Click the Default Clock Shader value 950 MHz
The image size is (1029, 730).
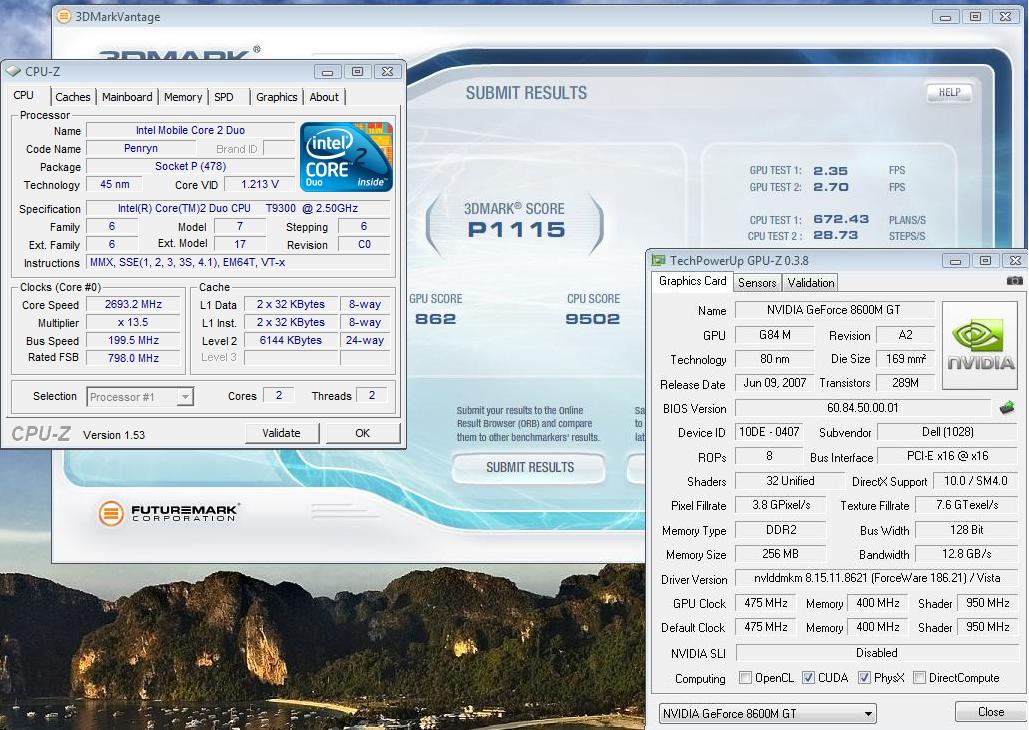pyautogui.click(x=988, y=627)
